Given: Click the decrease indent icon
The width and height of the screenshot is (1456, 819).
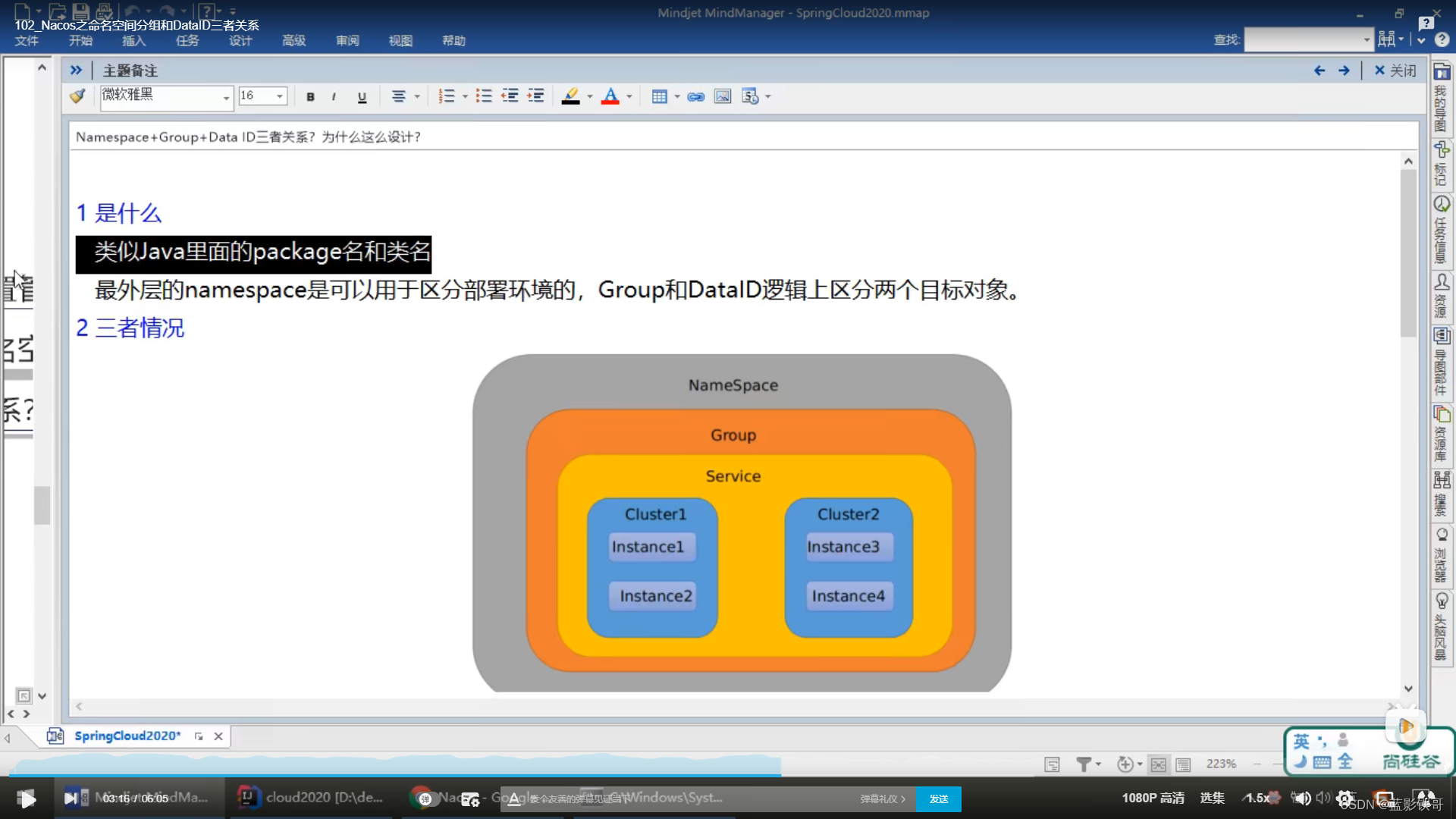Looking at the screenshot, I should pos(510,96).
